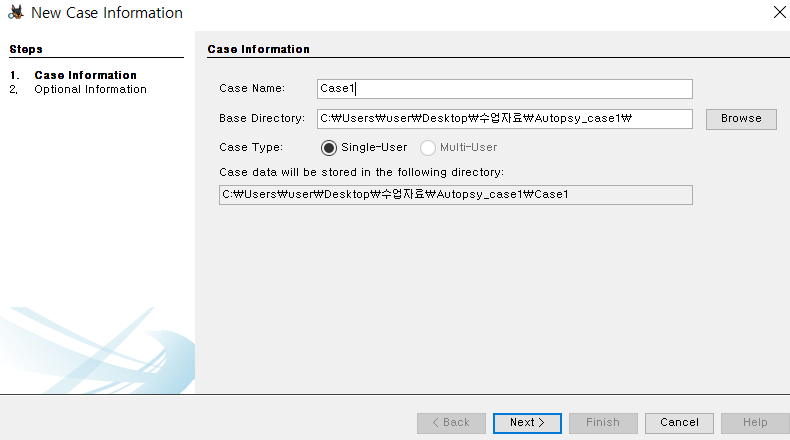
Task: Click the Autopsy dog icon in title bar
Action: (16, 12)
